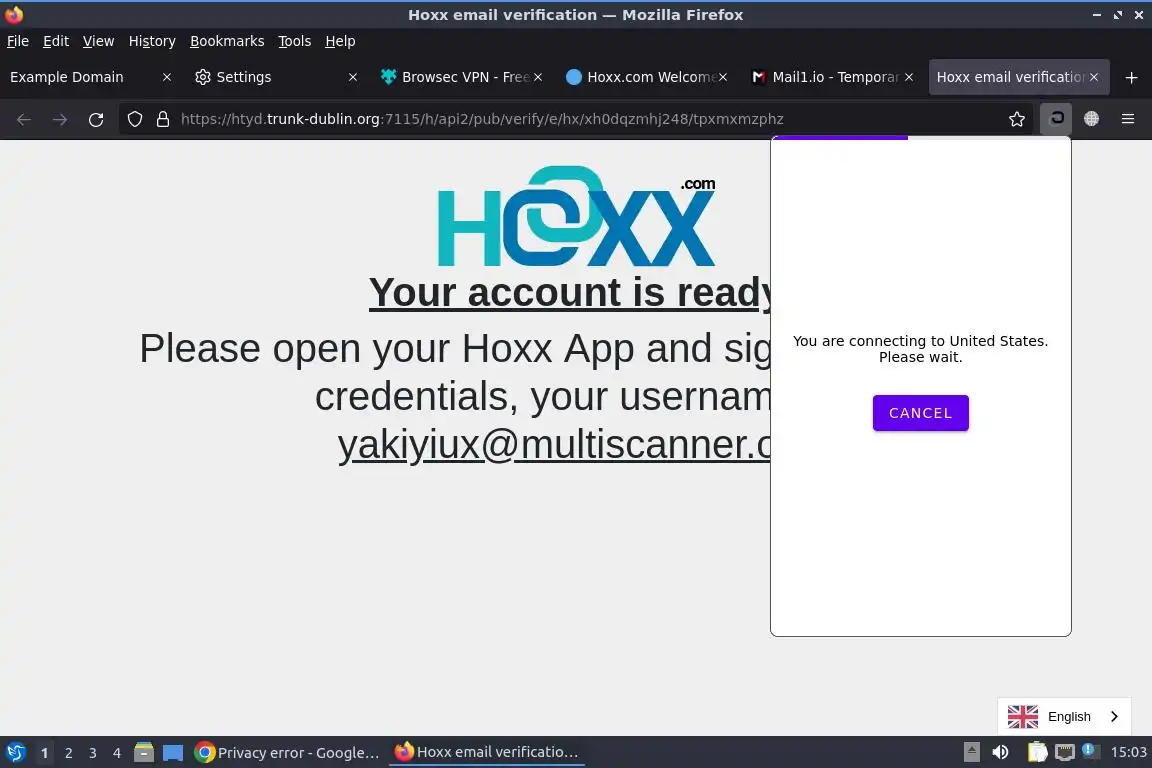Open the History menu
The height and width of the screenshot is (768, 1152).
click(x=152, y=41)
